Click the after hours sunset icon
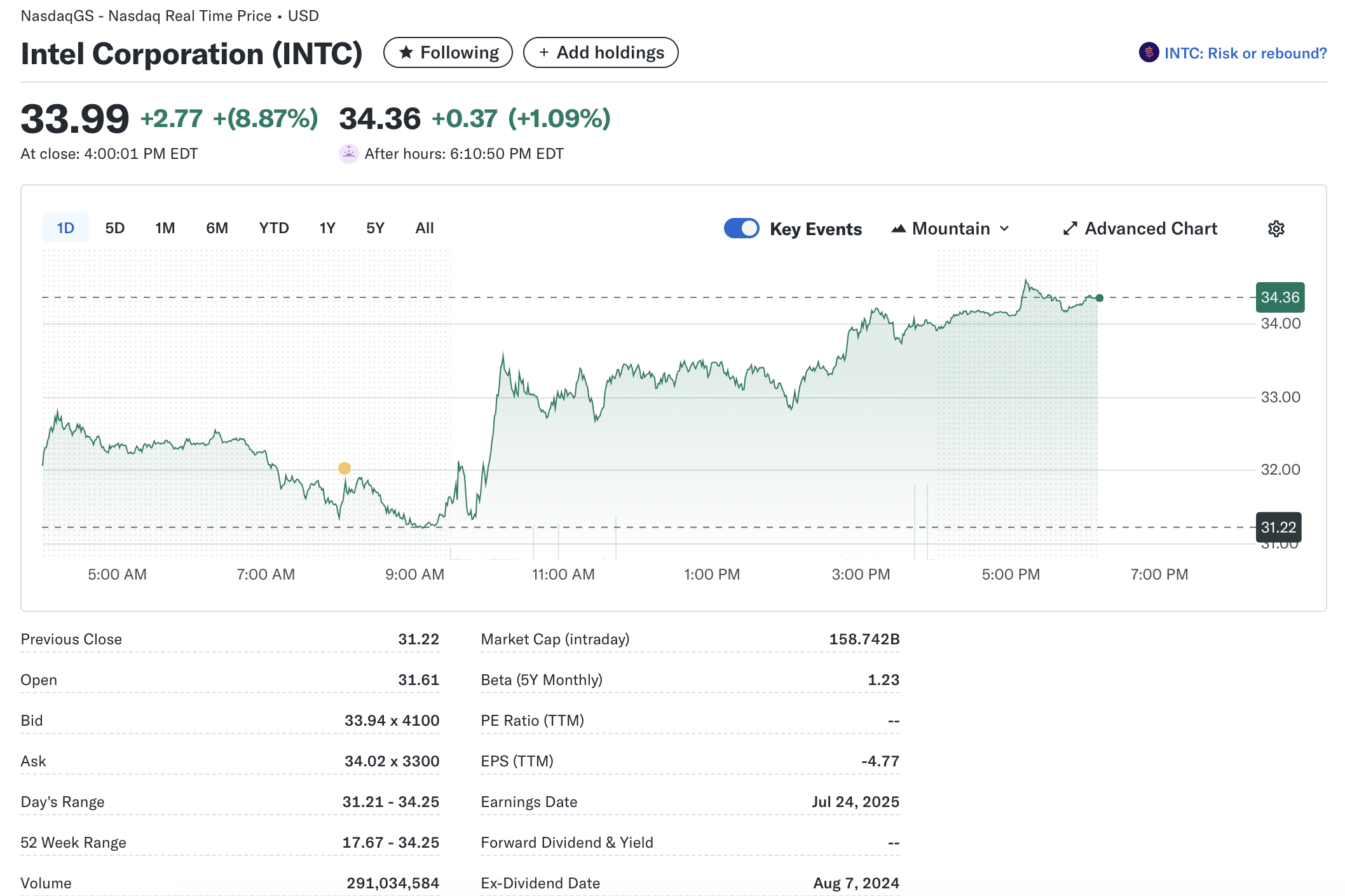Screen dimensions: 1345x896 point(348,154)
